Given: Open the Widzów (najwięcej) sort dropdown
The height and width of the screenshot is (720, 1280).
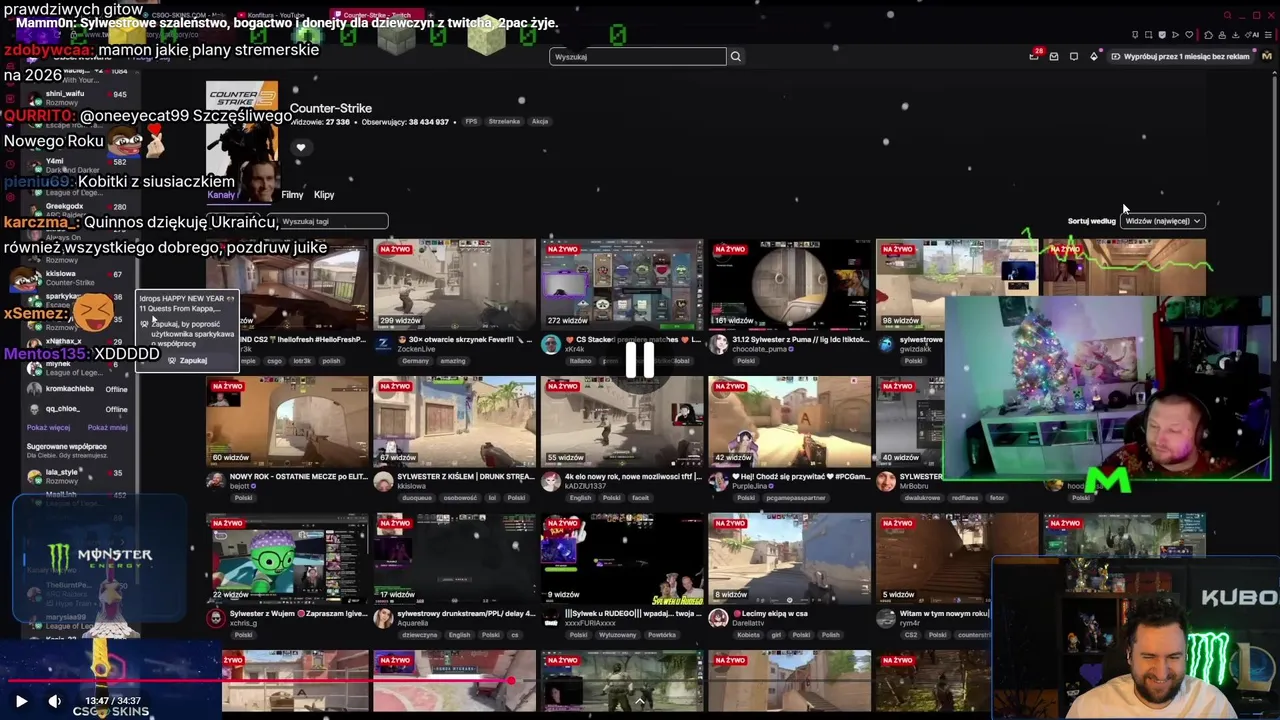Looking at the screenshot, I should click(1162, 221).
